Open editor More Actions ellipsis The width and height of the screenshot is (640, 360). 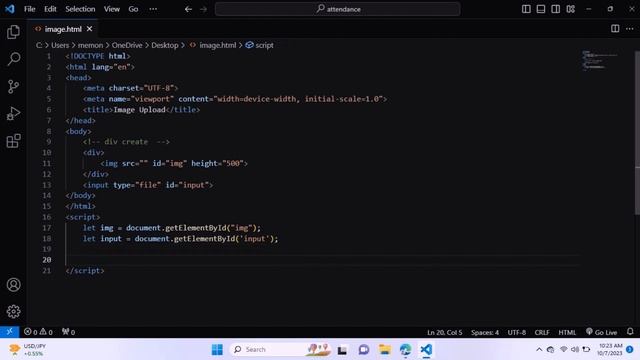pos(630,29)
